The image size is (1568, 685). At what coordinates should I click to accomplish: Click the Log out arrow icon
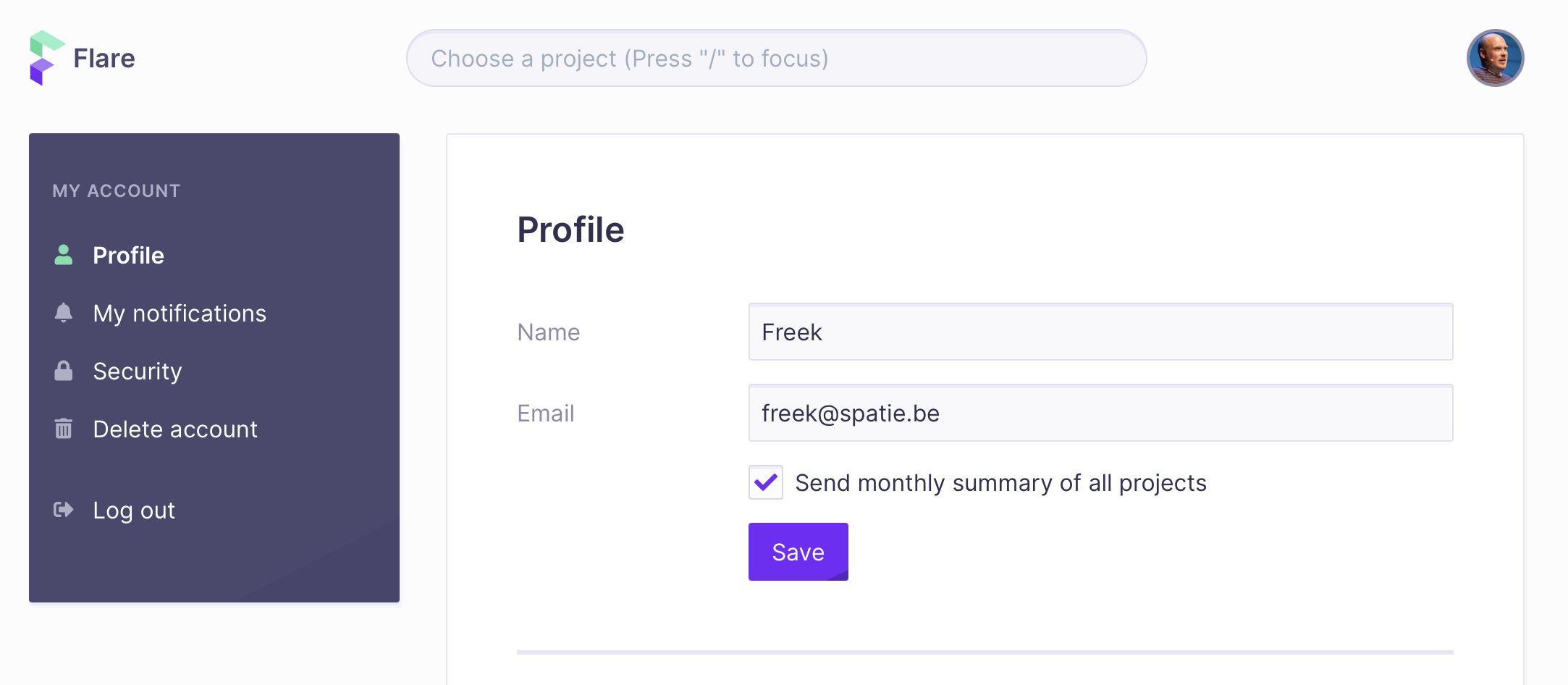64,510
